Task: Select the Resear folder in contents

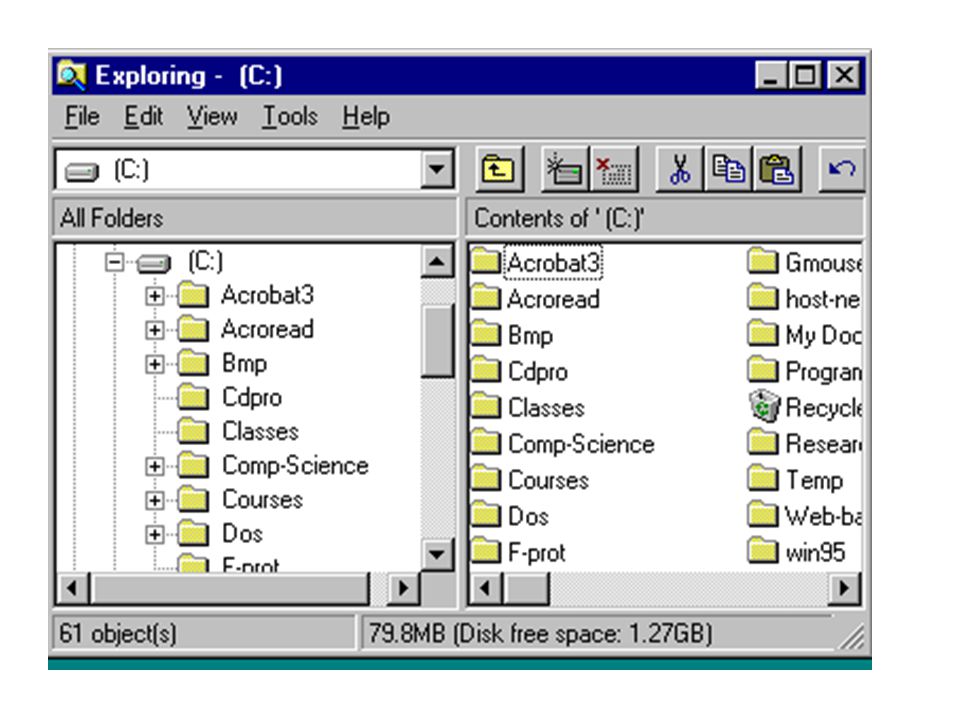Action: [x=804, y=444]
